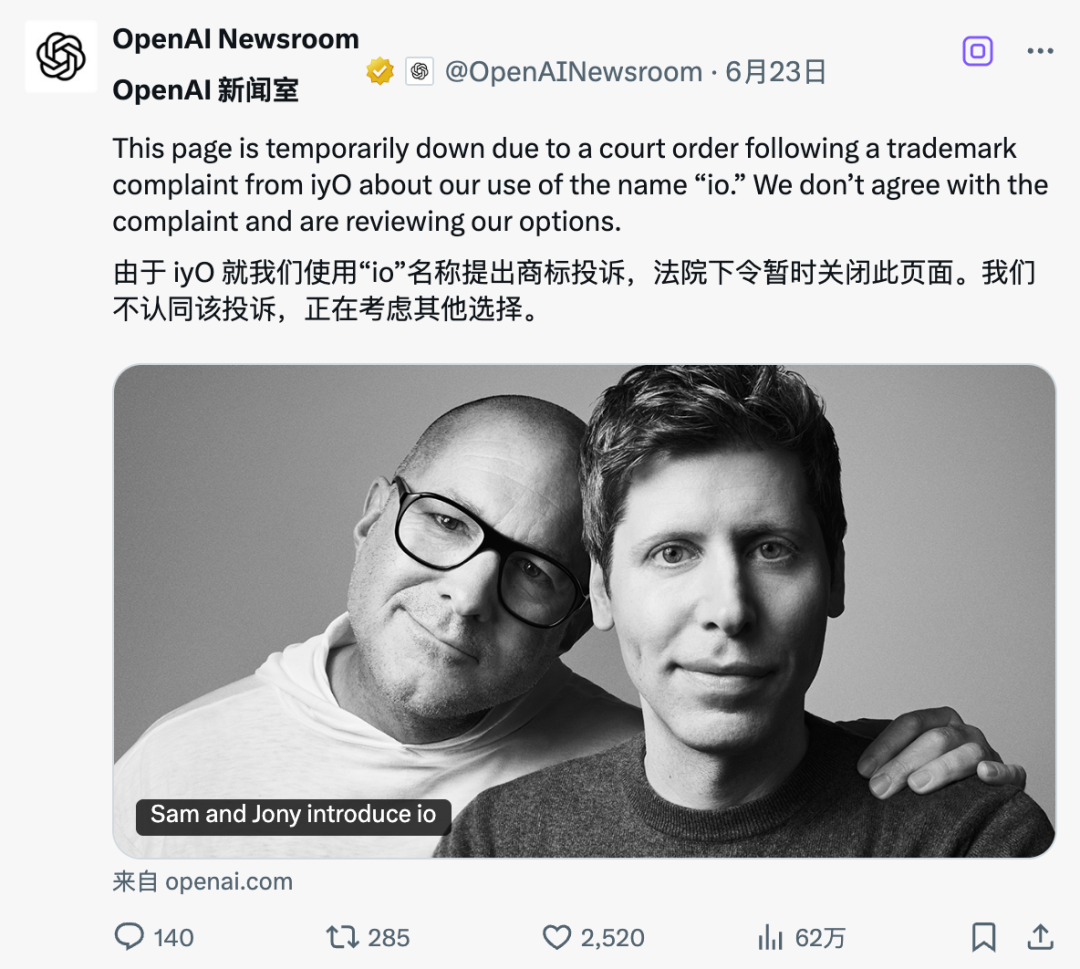Click the purple square icon near the top right
The height and width of the screenshot is (969, 1080).
coord(977,51)
